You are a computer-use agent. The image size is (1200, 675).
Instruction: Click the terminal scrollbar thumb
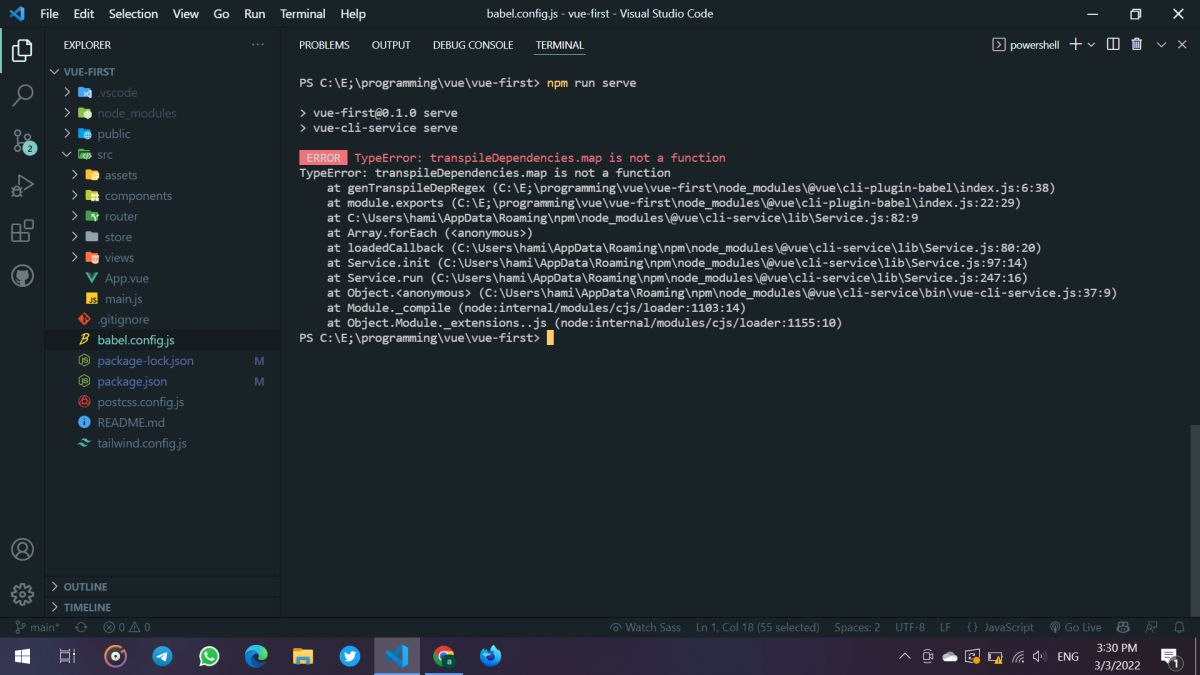1194,519
